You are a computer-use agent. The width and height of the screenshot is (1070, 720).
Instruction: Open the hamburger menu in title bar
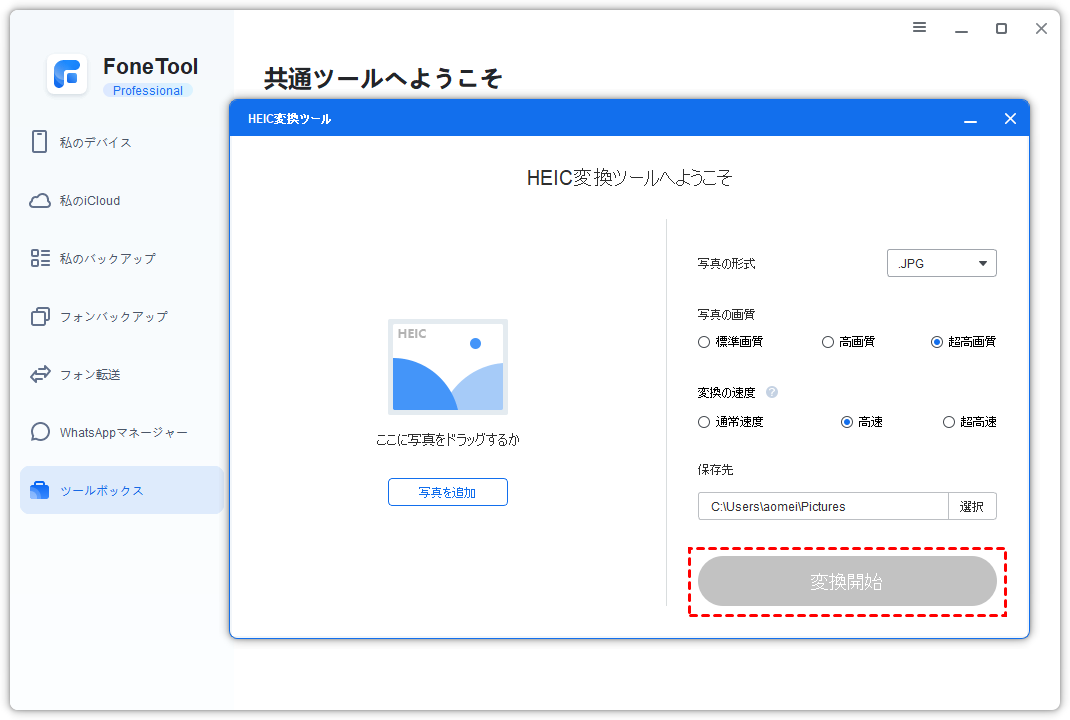920,28
